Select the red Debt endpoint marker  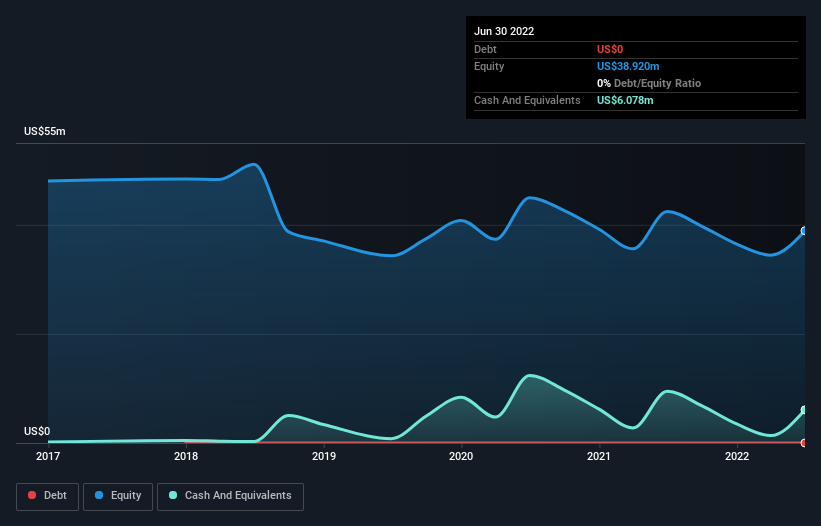(x=804, y=443)
